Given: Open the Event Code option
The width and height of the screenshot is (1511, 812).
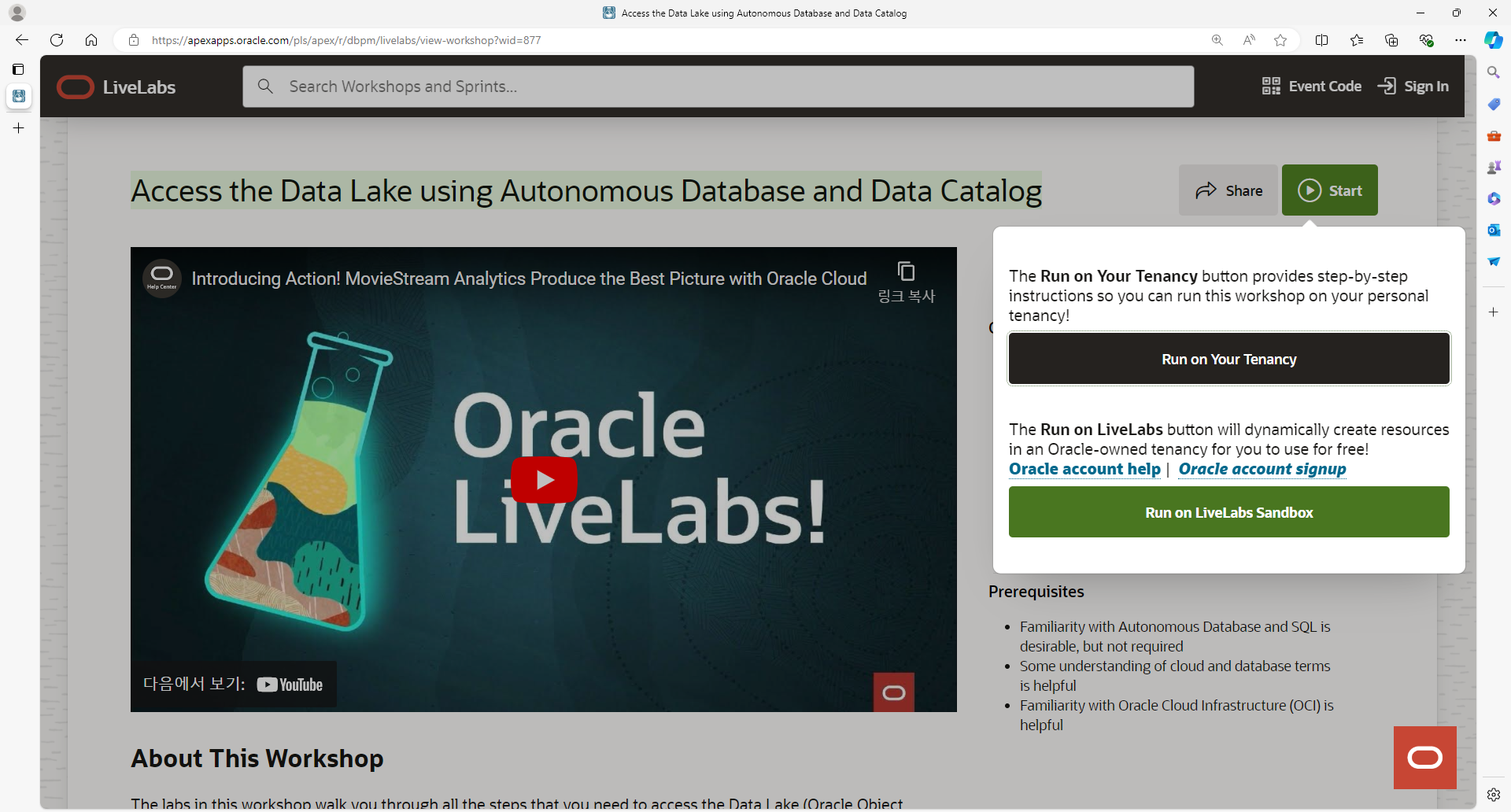Looking at the screenshot, I should [x=1311, y=87].
